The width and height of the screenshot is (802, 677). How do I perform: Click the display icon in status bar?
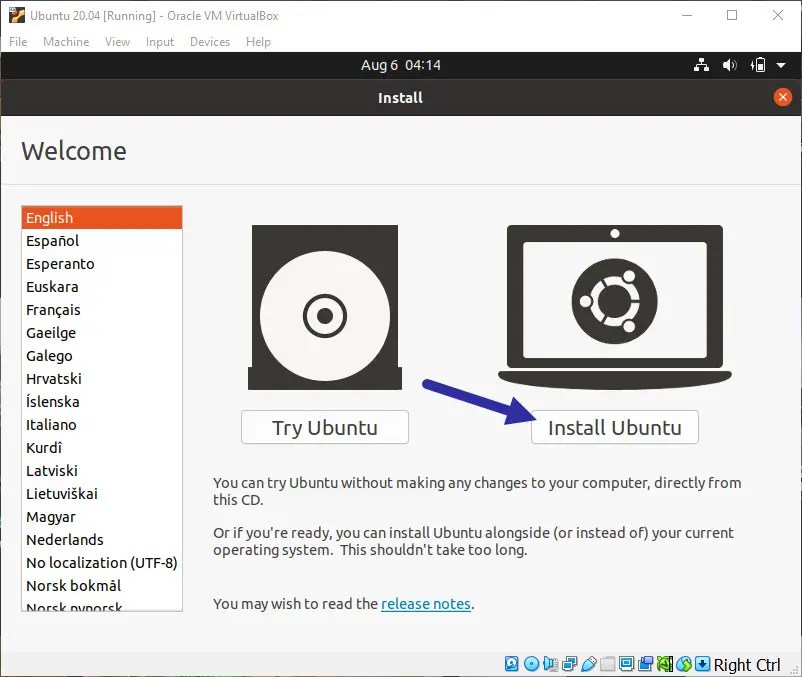click(x=624, y=664)
